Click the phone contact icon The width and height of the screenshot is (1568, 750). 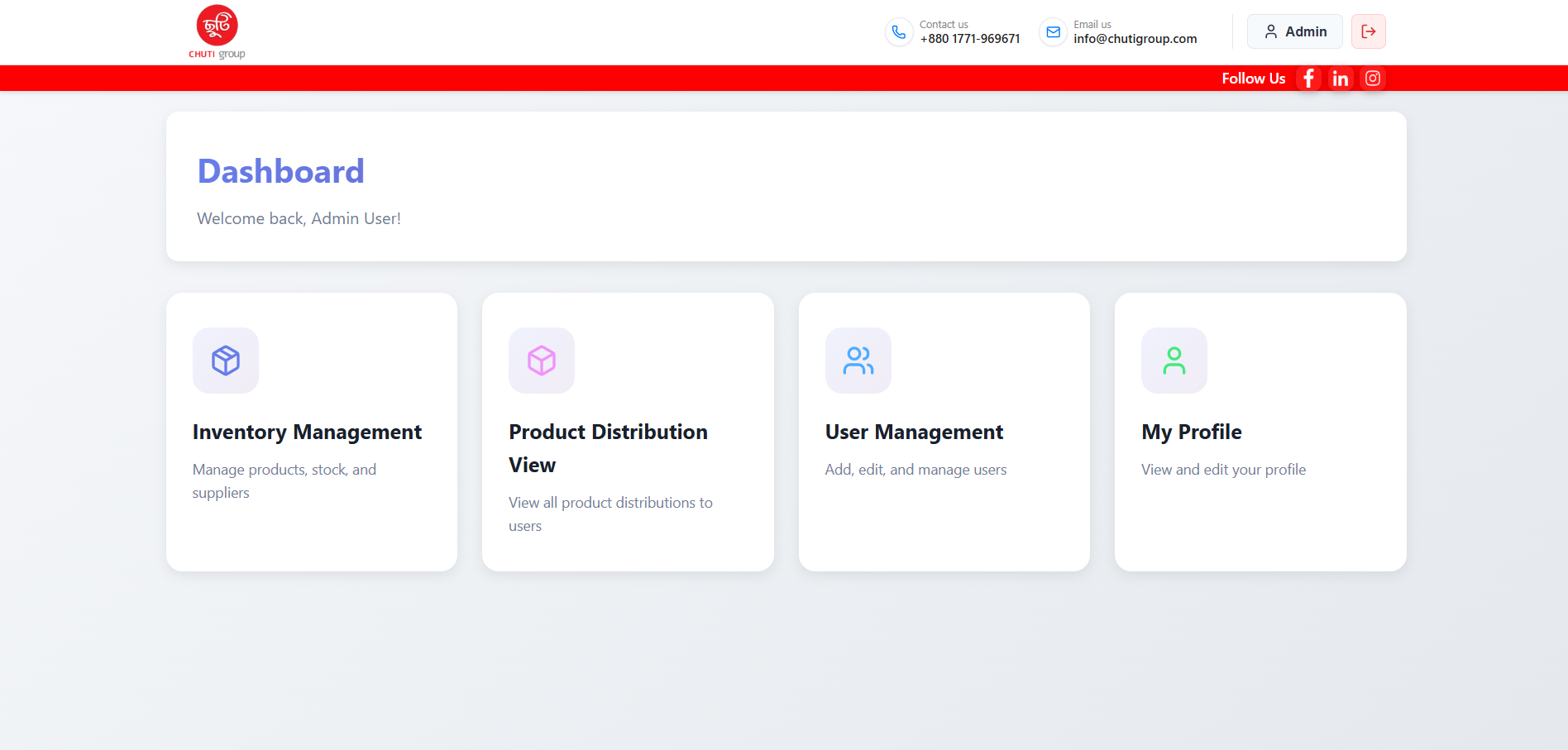coord(899,32)
